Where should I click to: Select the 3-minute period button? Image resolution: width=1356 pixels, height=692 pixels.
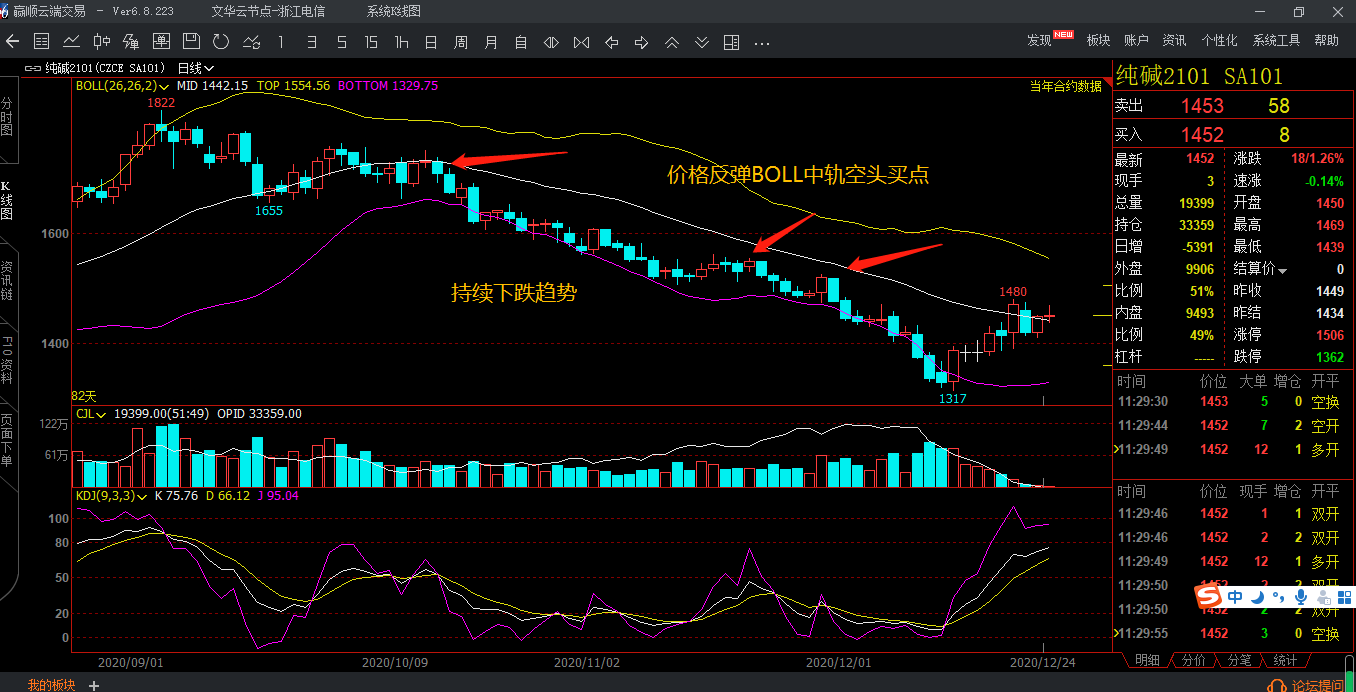(312, 42)
